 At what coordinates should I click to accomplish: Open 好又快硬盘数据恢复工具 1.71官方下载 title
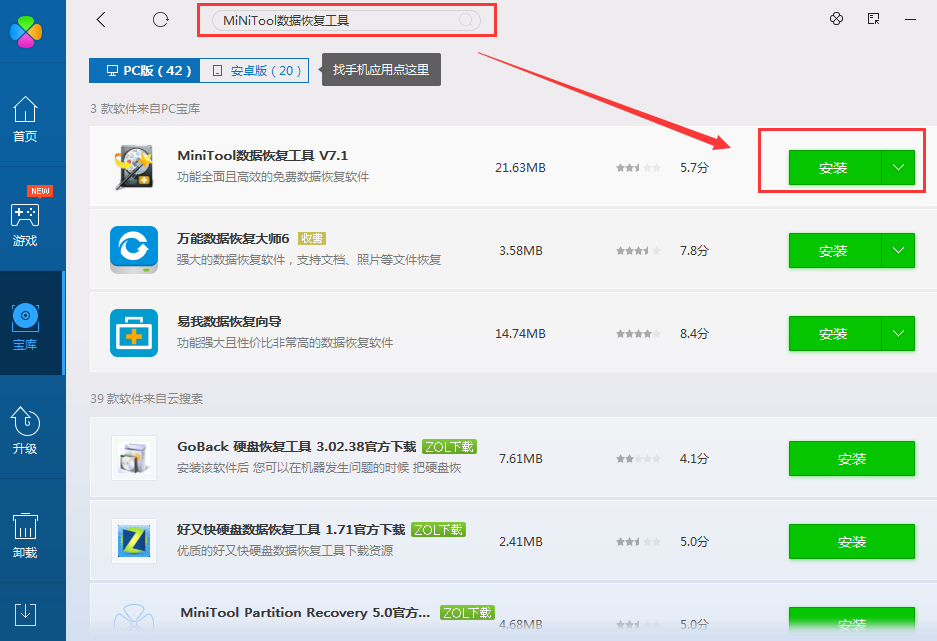[x=291, y=529]
